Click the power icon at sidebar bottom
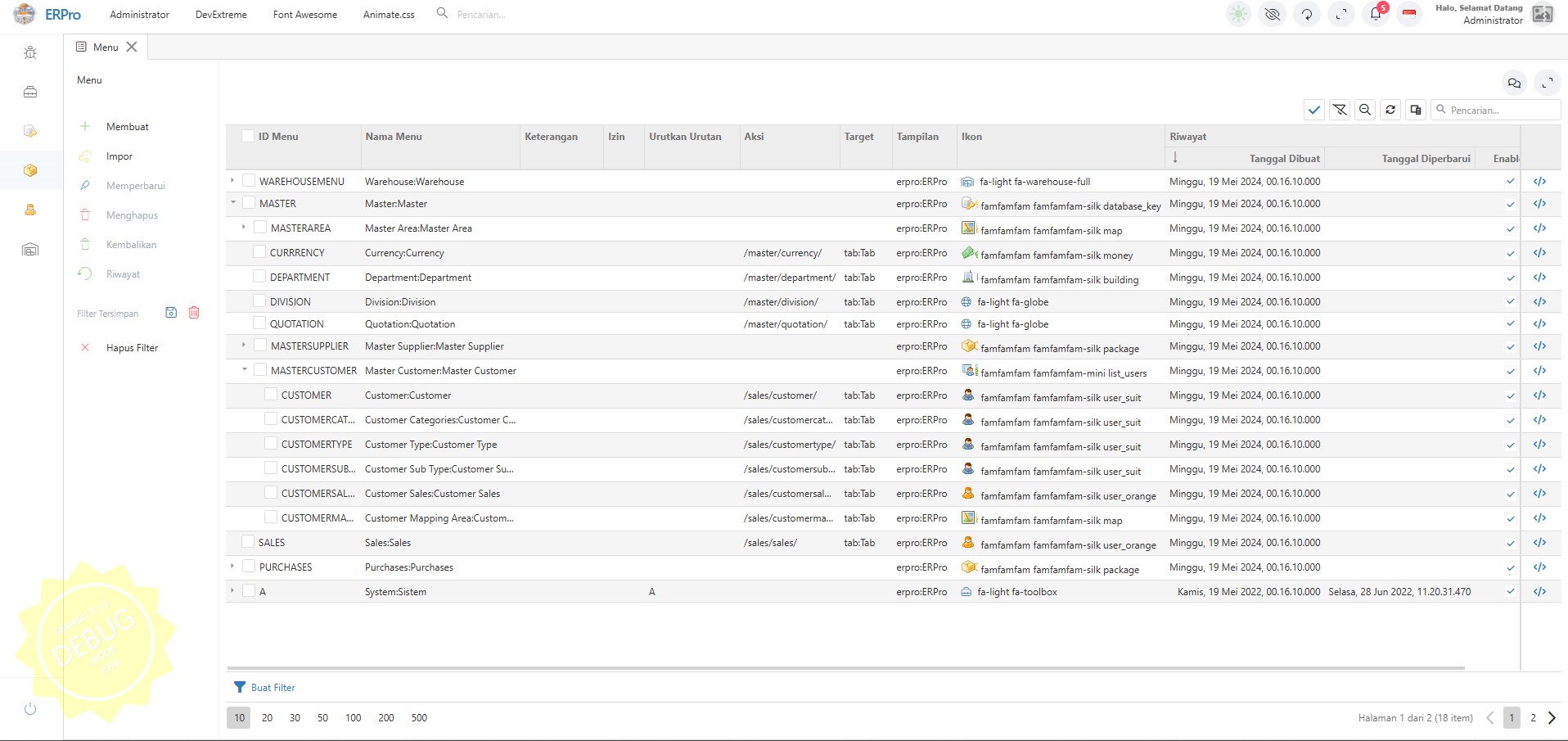Image resolution: width=1568 pixels, height=741 pixels. coord(30,709)
